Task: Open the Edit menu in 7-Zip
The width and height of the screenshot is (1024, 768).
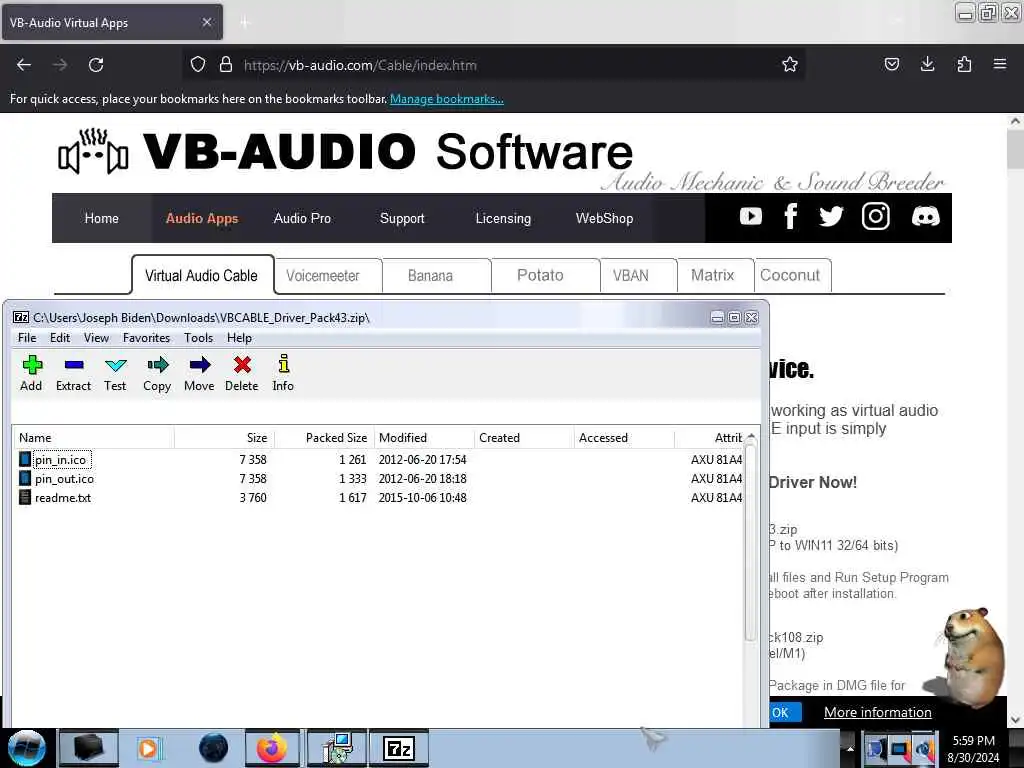Action: tap(60, 338)
